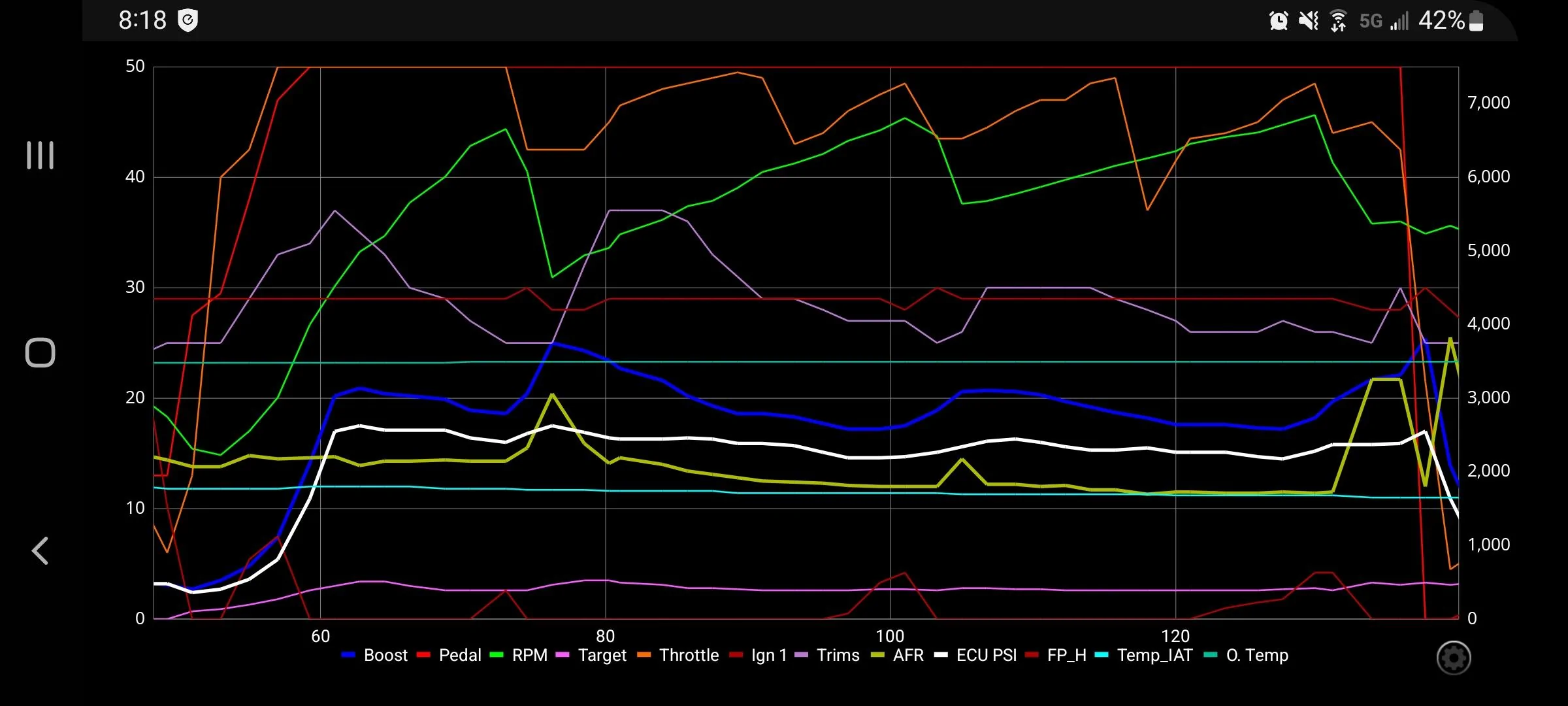The image size is (1568, 706).
Task: Toggle the Trims series in legend
Action: [x=827, y=656]
